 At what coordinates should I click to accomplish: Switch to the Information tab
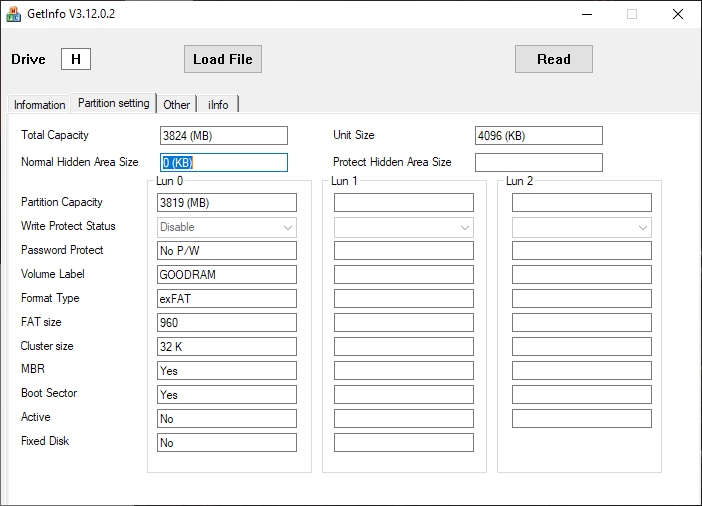39,105
